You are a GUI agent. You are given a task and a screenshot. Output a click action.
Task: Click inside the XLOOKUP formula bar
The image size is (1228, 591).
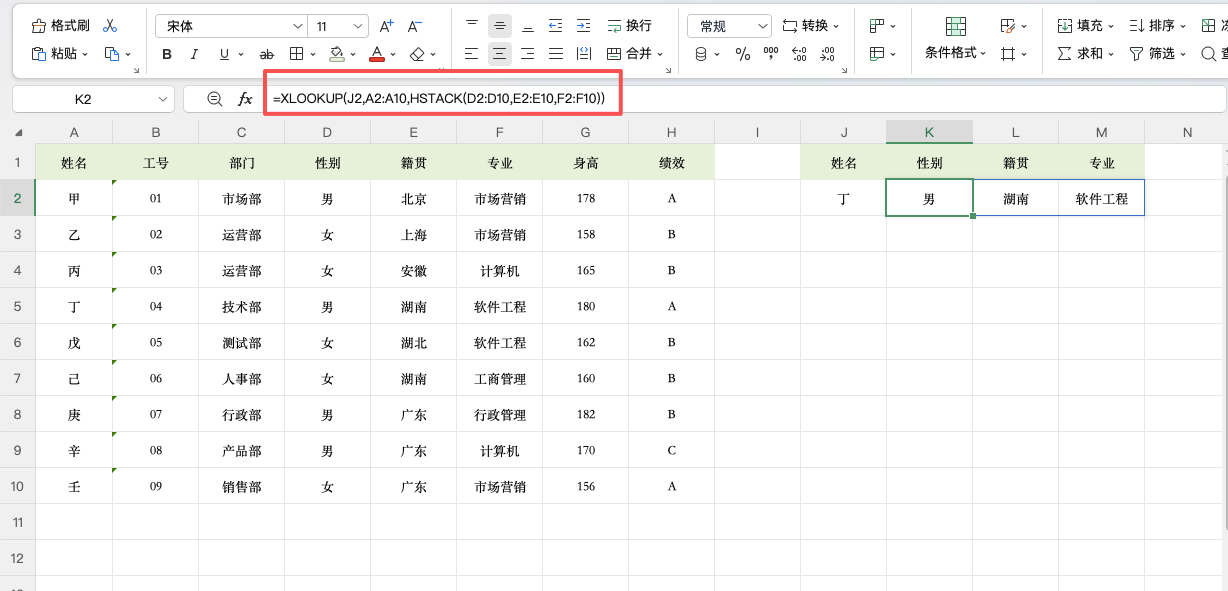(746, 99)
